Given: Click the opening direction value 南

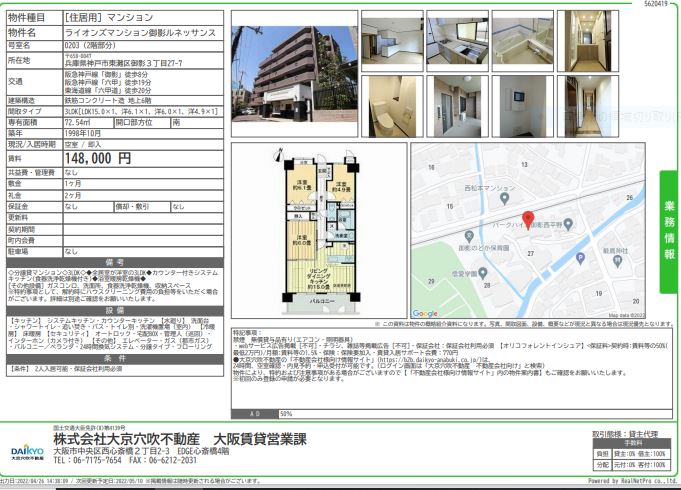Looking at the screenshot, I should point(176,122).
